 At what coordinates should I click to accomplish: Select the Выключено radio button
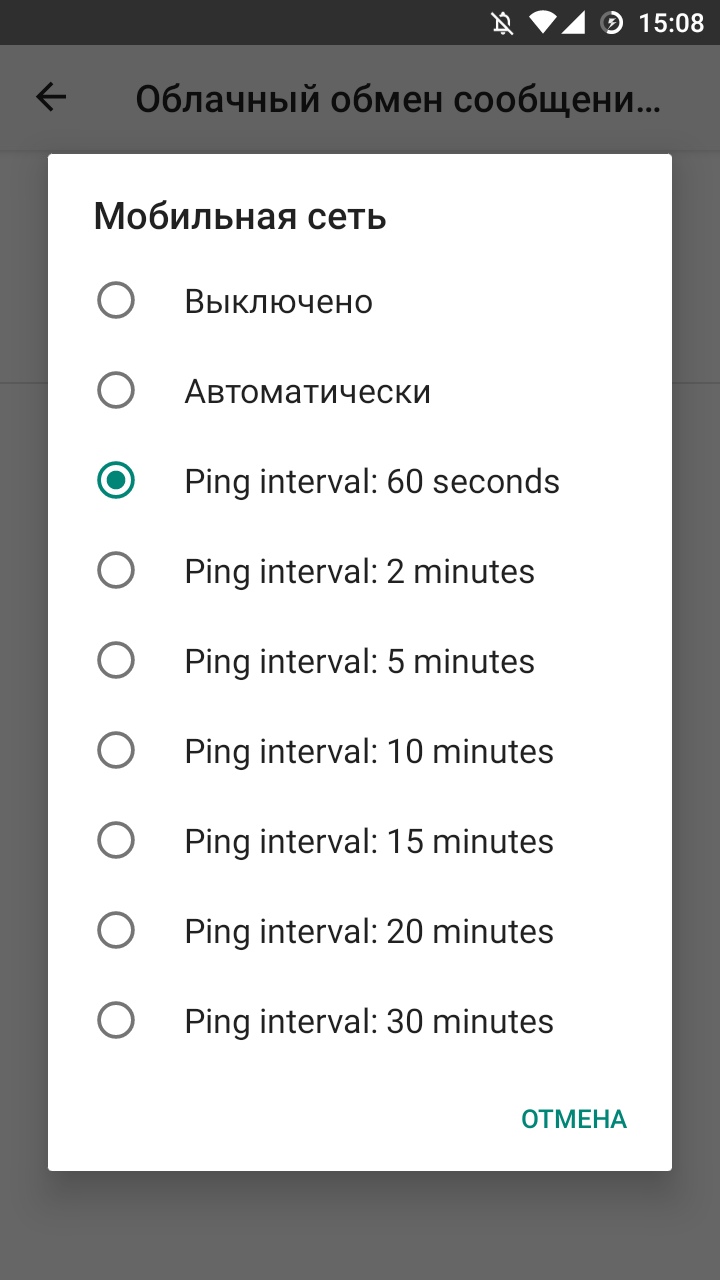(116, 300)
